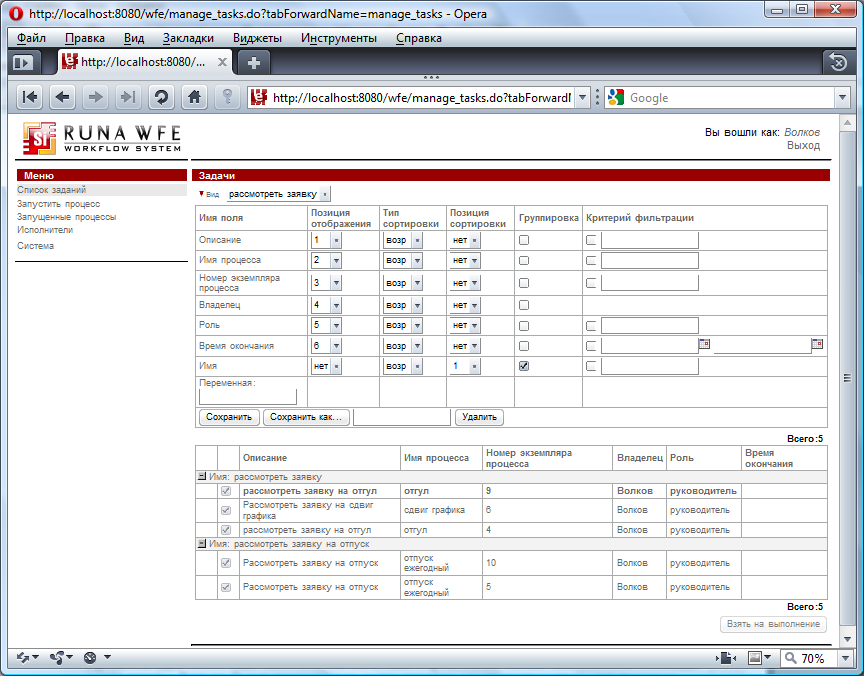Open address bar history dropdown

point(582,98)
